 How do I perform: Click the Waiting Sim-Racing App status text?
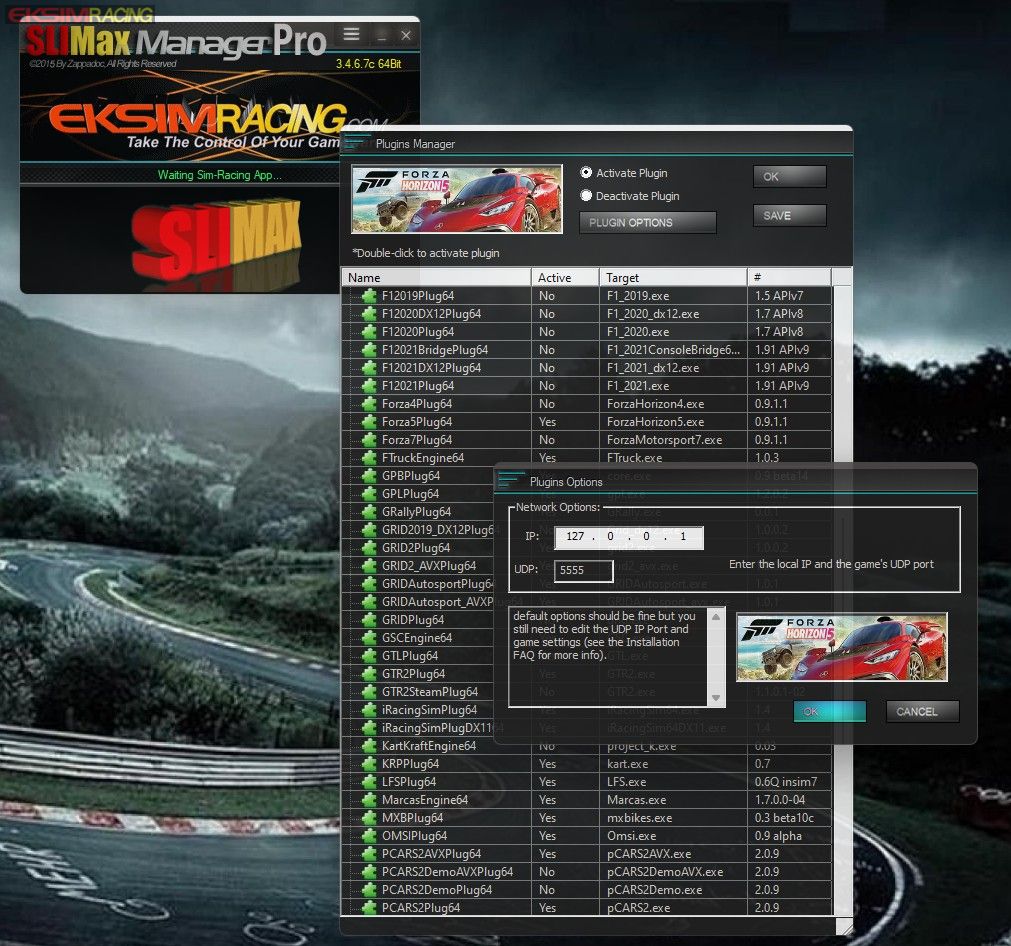coord(219,175)
